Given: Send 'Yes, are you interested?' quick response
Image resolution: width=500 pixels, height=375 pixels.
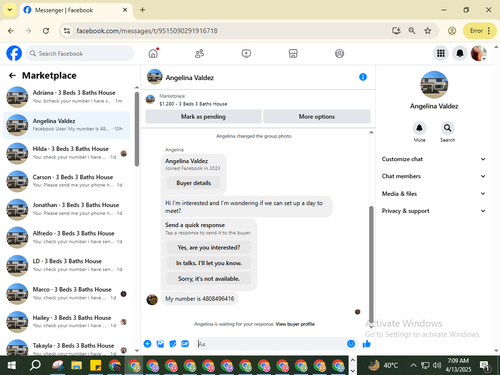Looking at the screenshot, I should pos(209,247).
